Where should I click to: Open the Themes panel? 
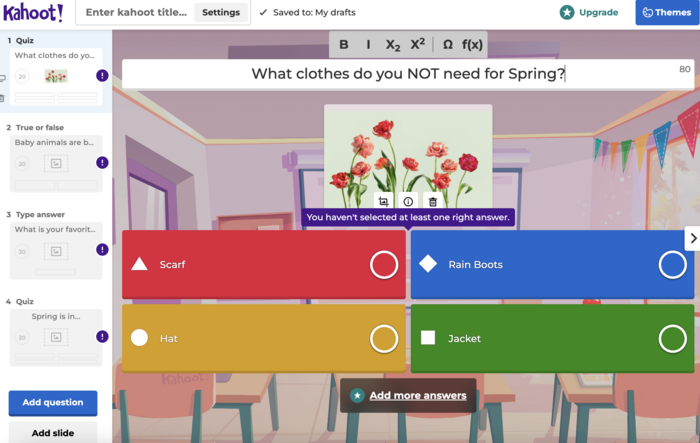[667, 13]
